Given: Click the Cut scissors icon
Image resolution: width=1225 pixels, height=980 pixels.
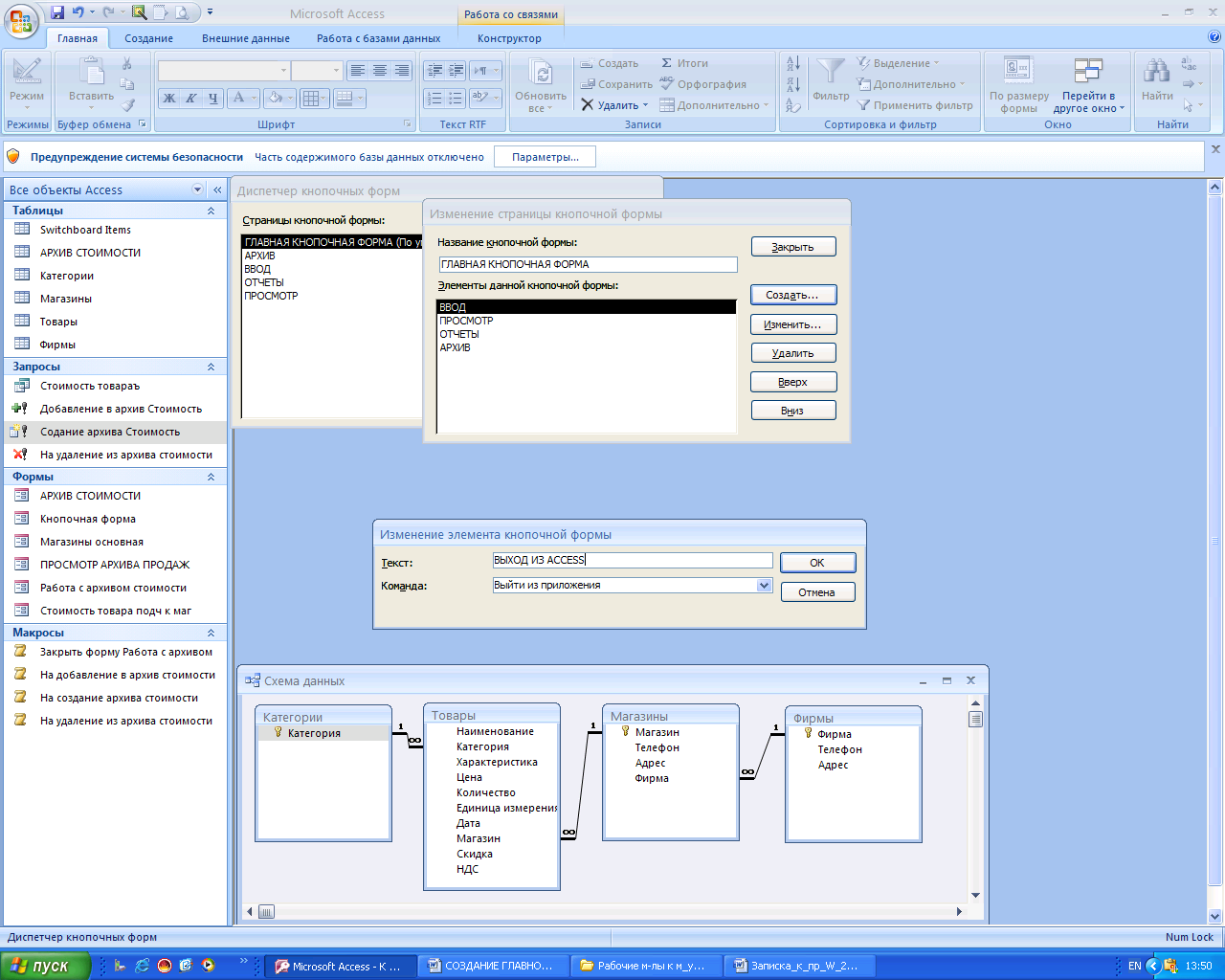Looking at the screenshot, I should click(126, 63).
